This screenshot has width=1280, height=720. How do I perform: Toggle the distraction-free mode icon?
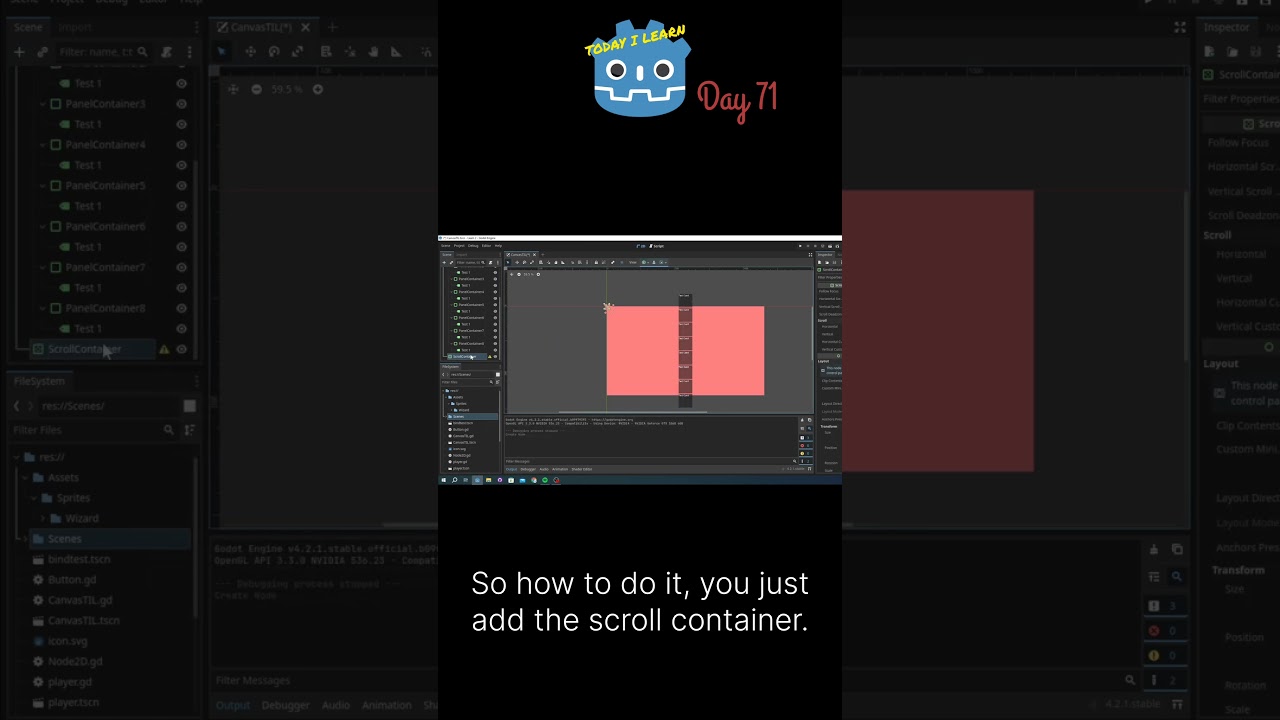1180,27
